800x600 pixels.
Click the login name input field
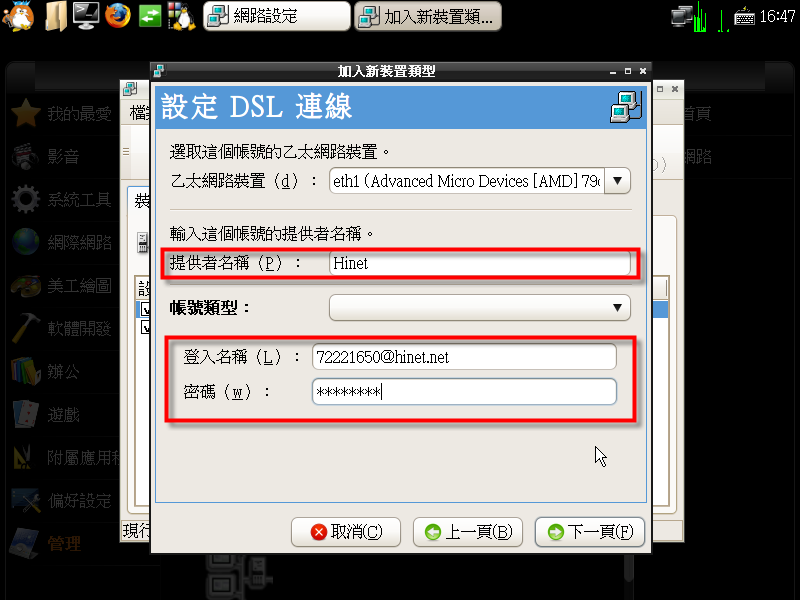click(464, 357)
